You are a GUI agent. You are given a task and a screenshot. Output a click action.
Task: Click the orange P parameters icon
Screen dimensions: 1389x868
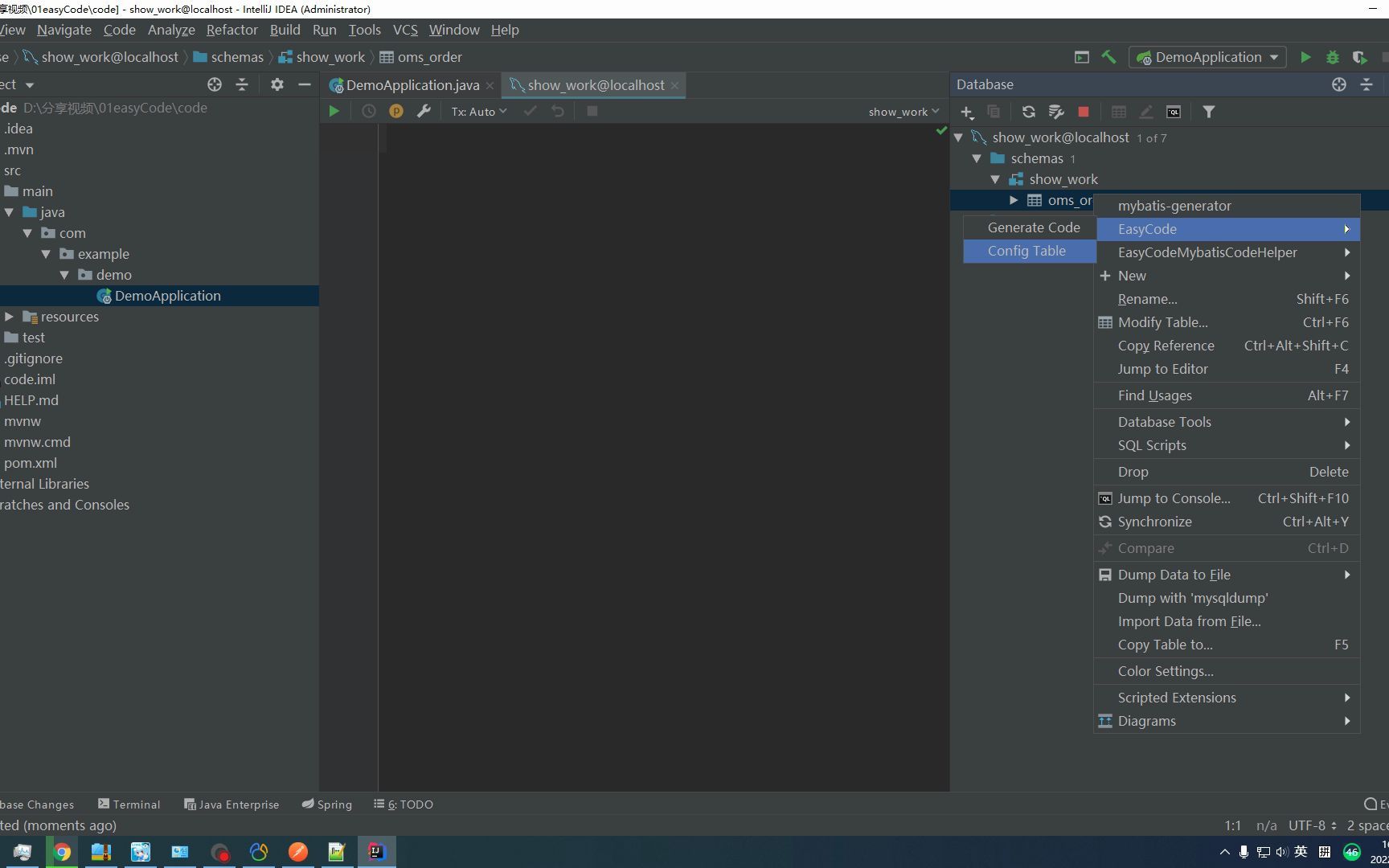(396, 111)
